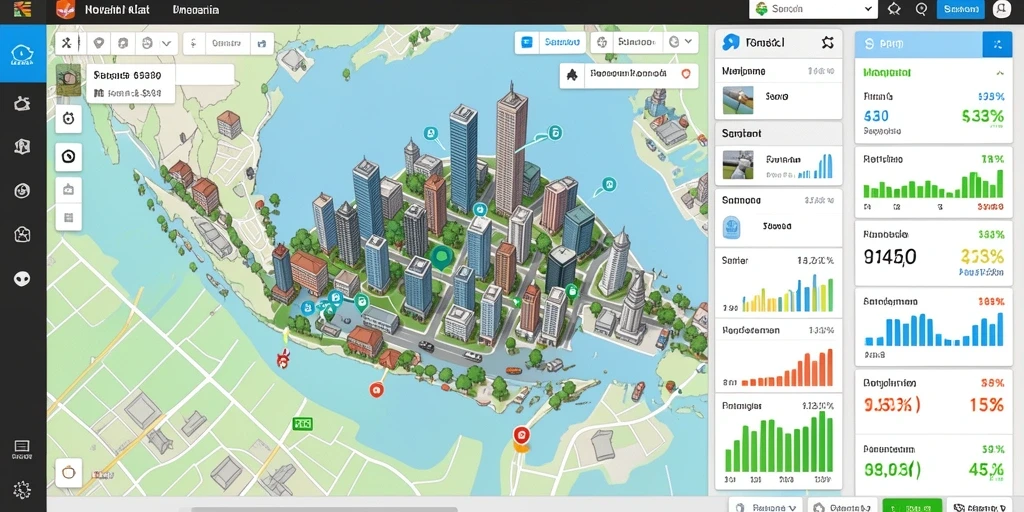Toggle the blue square layer button on map

526,42
